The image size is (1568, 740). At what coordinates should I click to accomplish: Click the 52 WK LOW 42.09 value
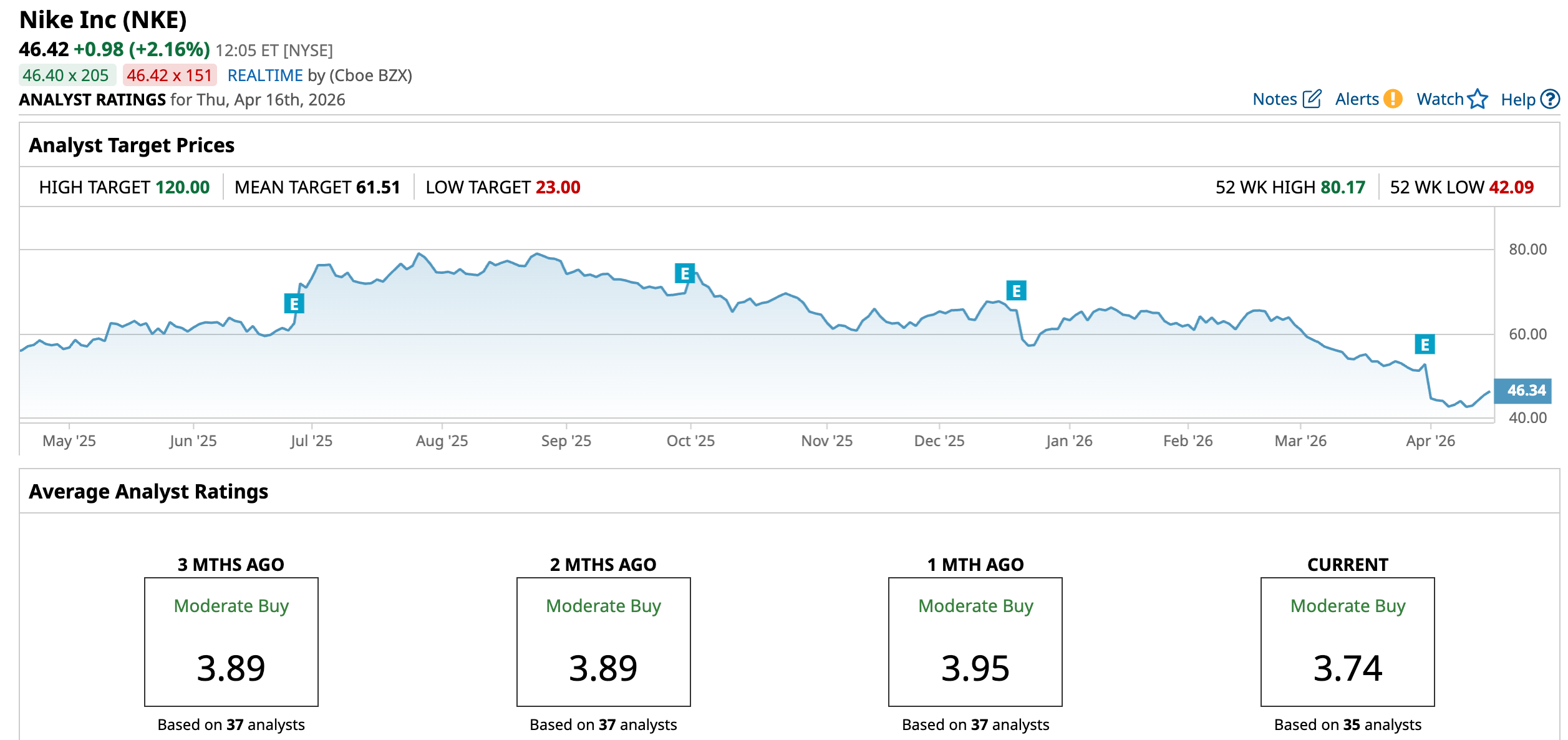pyautogui.click(x=1511, y=187)
